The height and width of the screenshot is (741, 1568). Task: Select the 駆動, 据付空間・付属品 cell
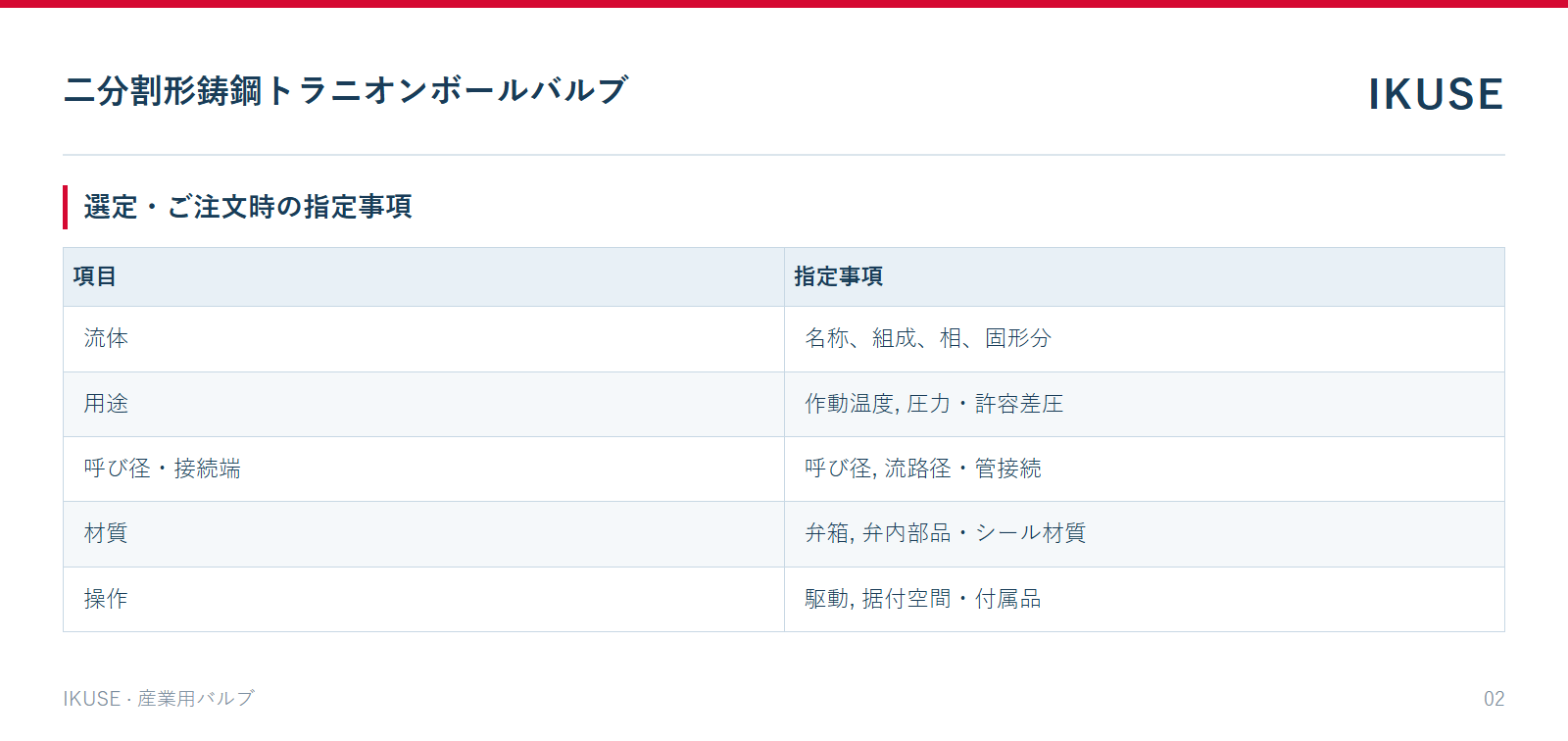tap(1145, 599)
